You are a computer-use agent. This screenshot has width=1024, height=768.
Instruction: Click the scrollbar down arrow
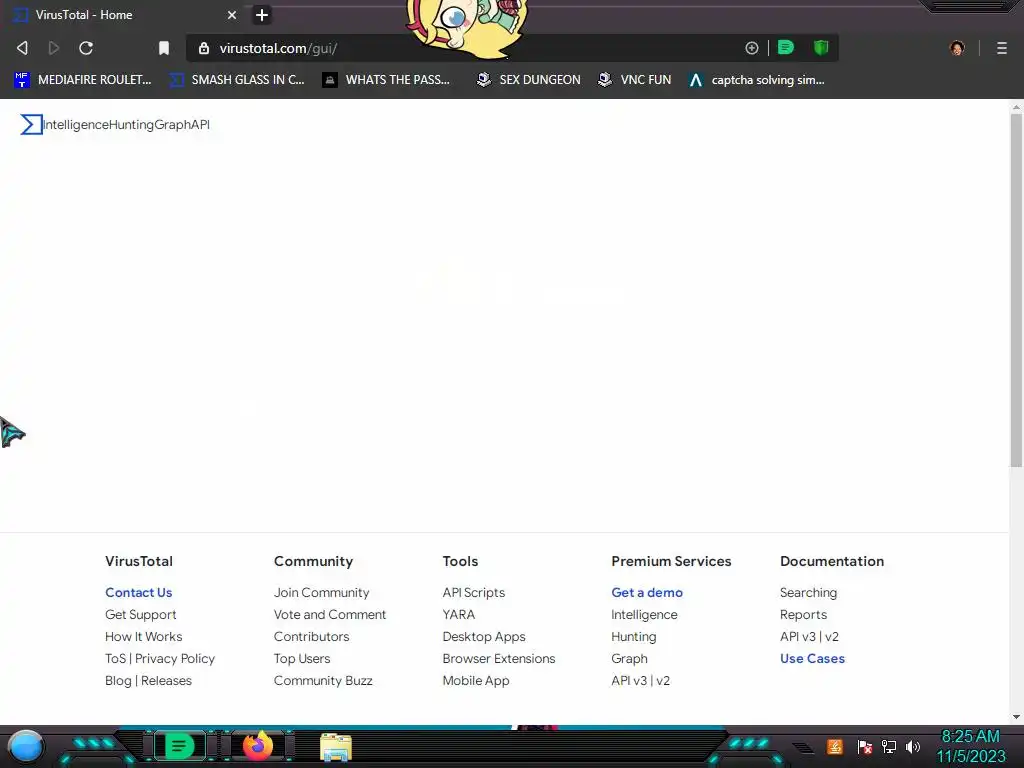[1016, 717]
